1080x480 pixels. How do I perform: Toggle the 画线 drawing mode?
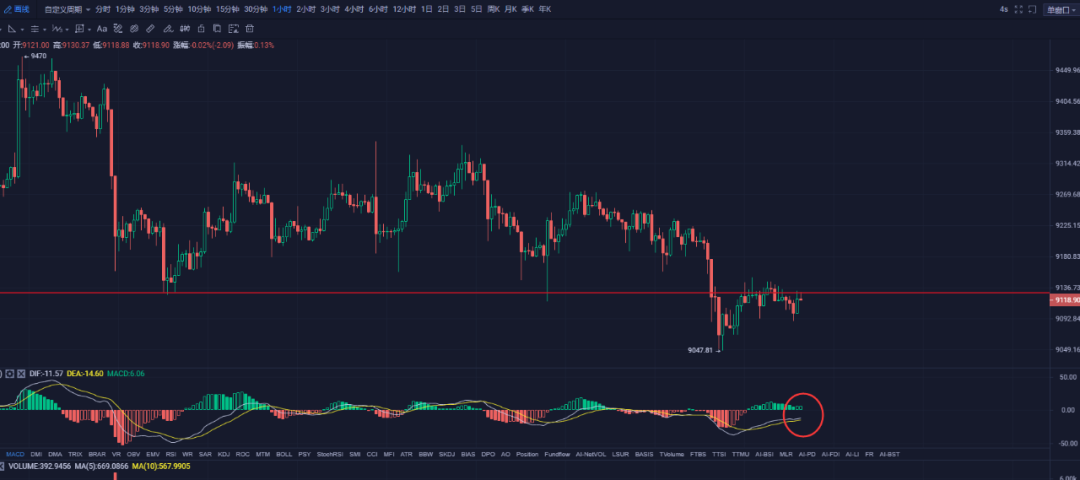16,9
